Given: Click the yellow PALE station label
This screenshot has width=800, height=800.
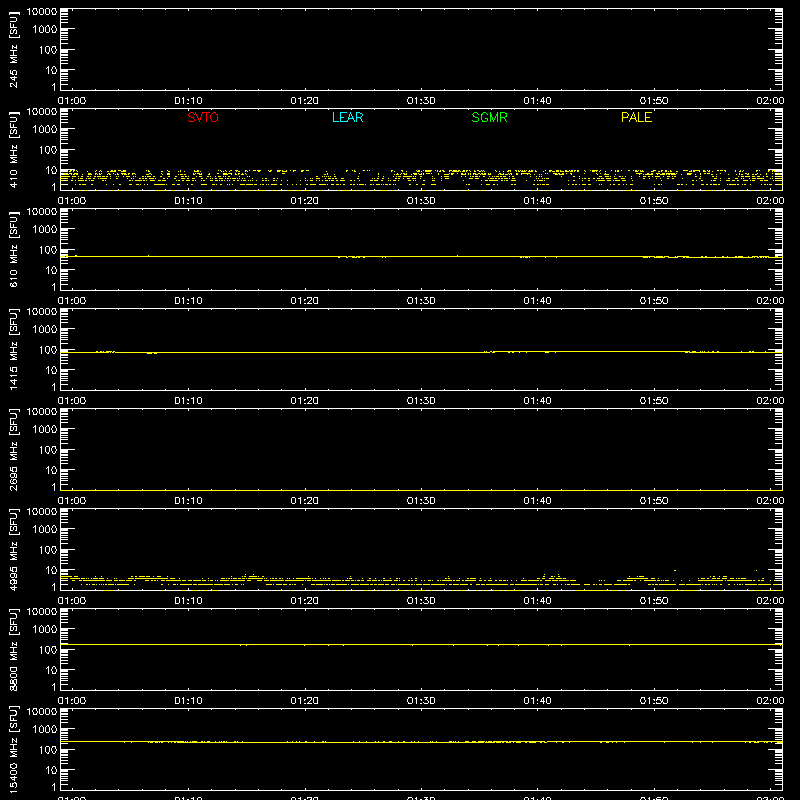Looking at the screenshot, I should [x=636, y=117].
